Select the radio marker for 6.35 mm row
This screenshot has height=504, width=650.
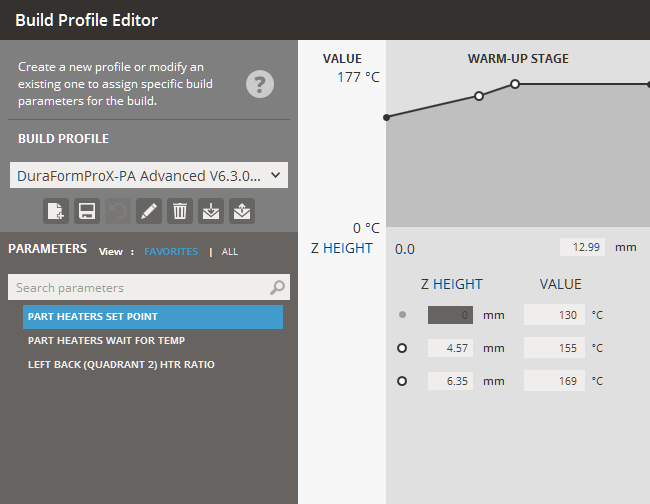(402, 381)
